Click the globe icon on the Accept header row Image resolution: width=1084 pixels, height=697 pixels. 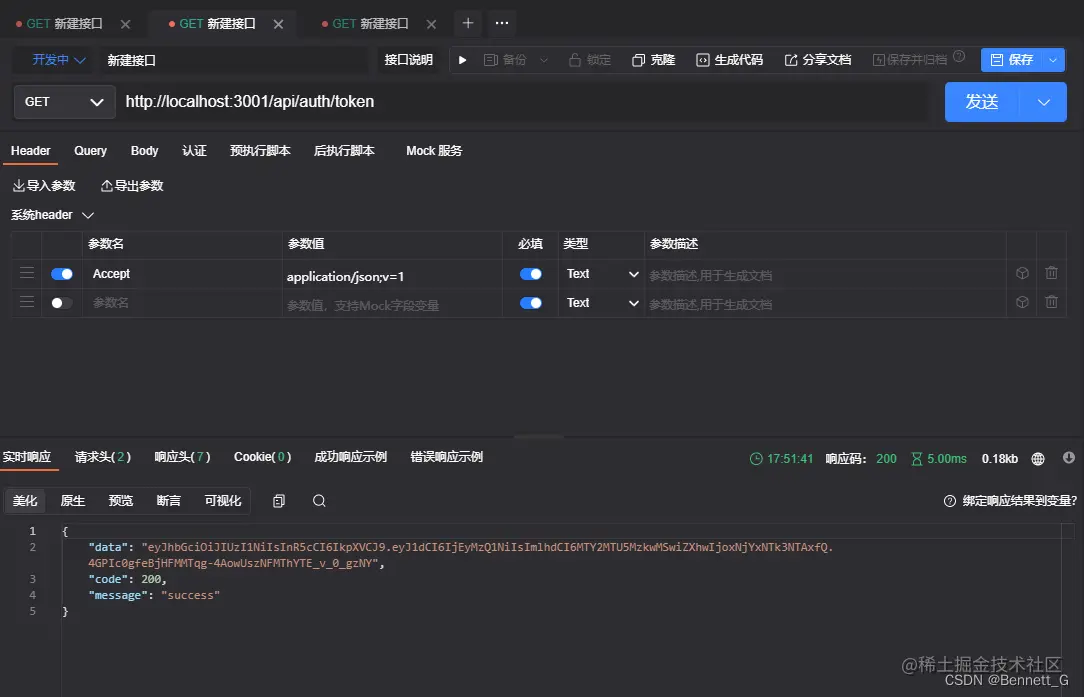point(1020,272)
